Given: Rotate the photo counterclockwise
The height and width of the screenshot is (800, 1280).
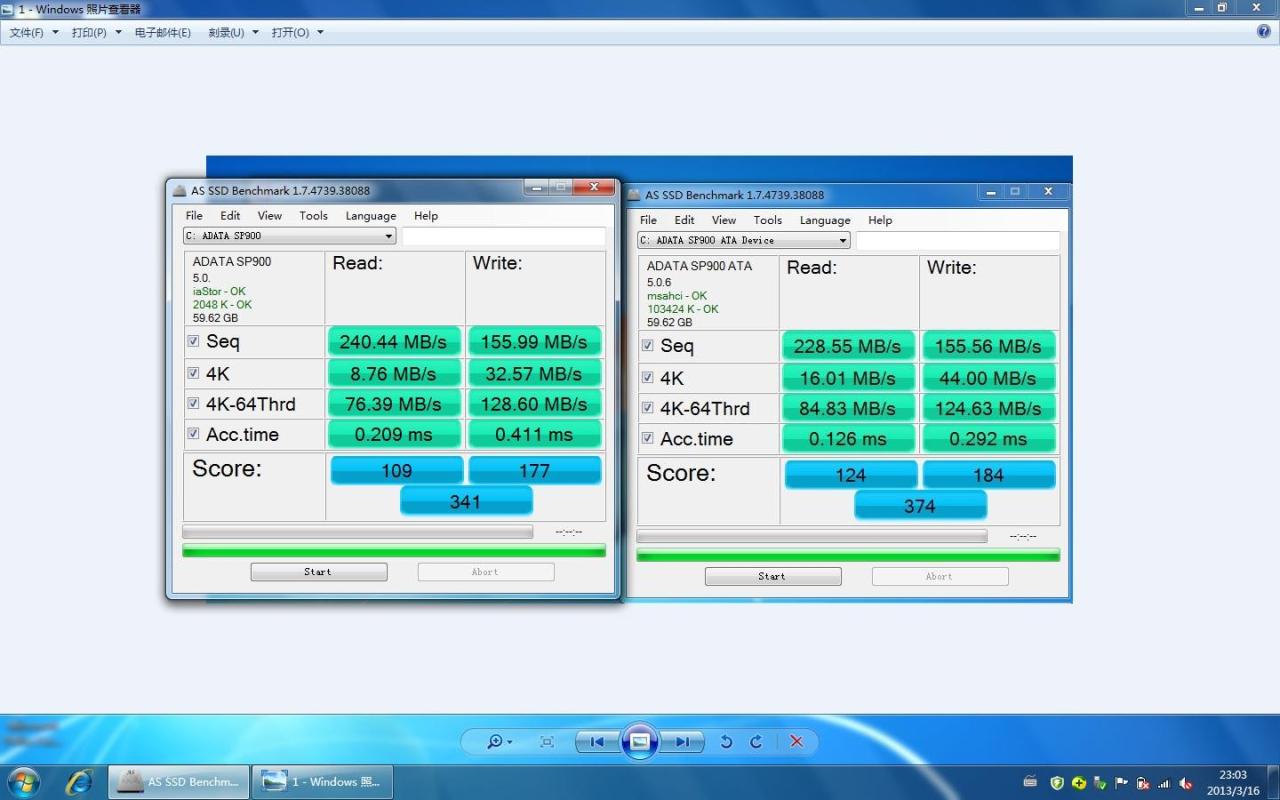Looking at the screenshot, I should [726, 742].
